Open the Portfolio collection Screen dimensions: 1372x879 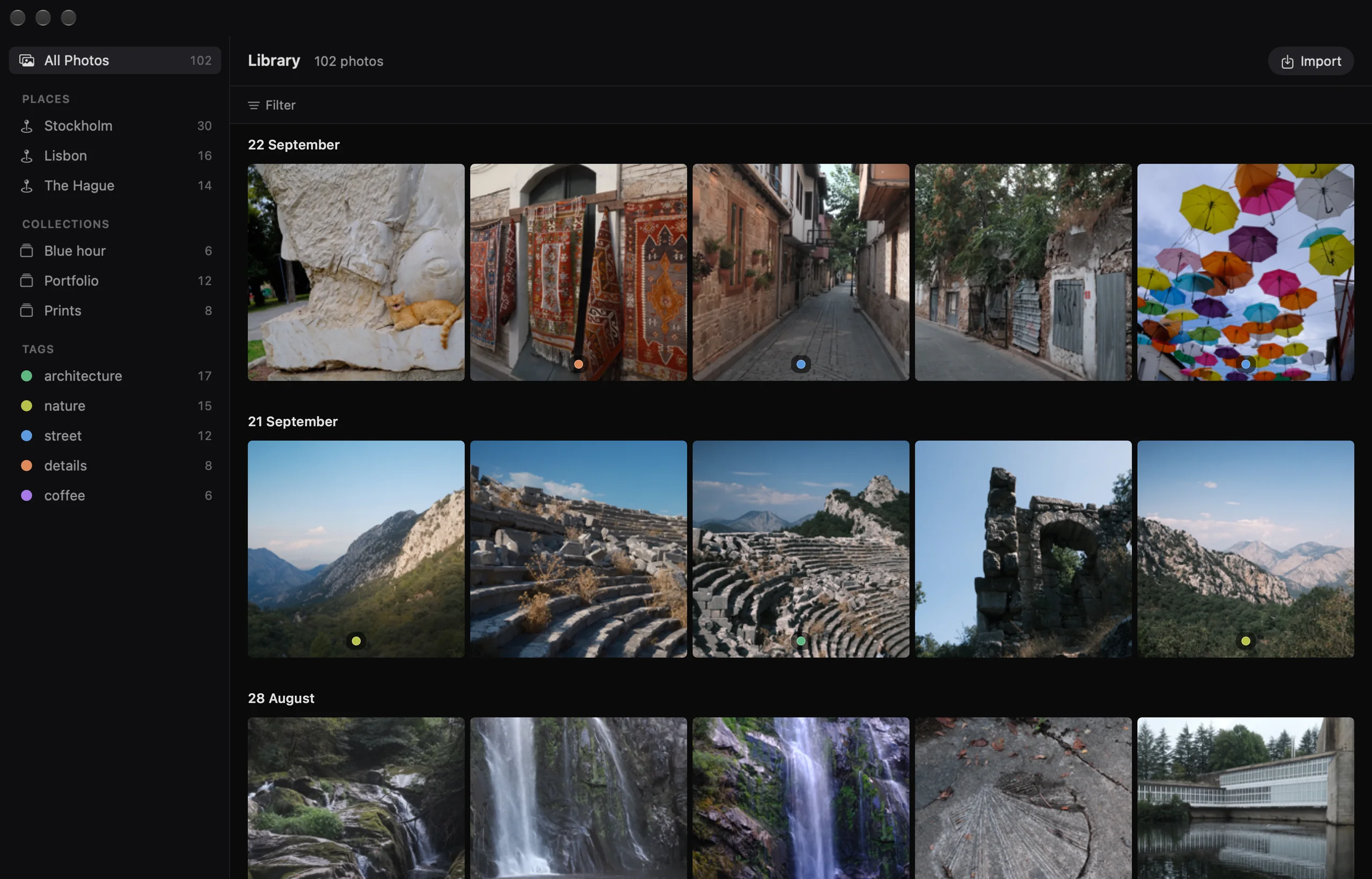pos(115,280)
